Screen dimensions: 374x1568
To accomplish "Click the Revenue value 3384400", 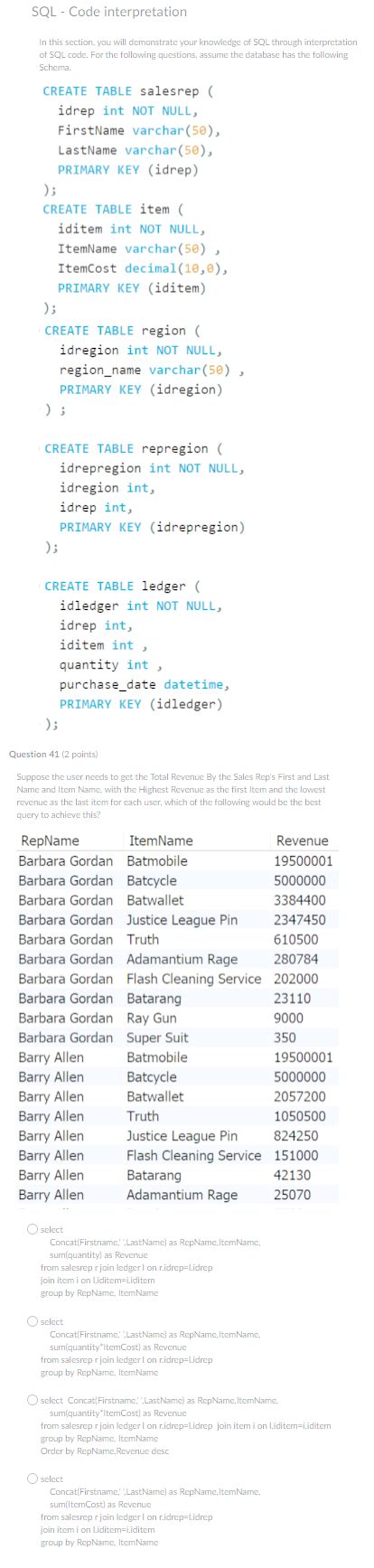I will coord(300,900).
